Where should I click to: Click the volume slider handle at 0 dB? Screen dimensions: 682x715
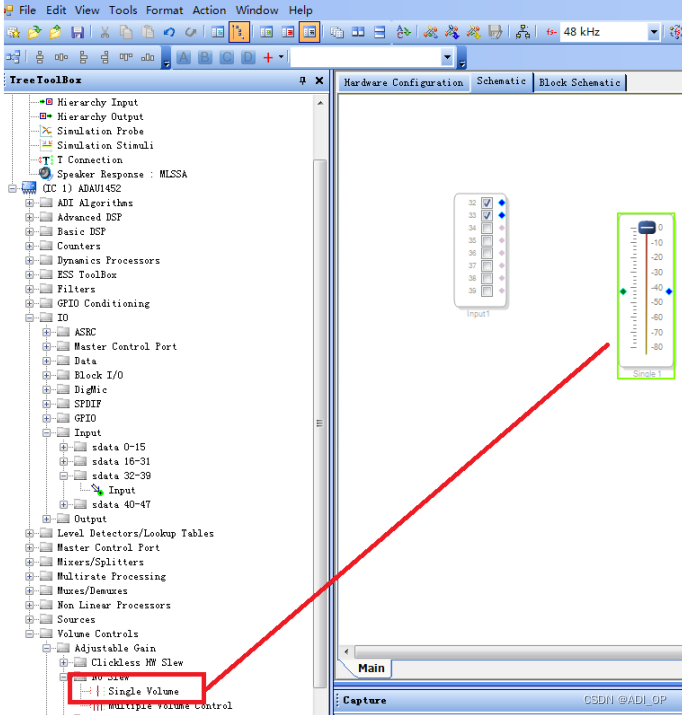pyautogui.click(x=646, y=227)
